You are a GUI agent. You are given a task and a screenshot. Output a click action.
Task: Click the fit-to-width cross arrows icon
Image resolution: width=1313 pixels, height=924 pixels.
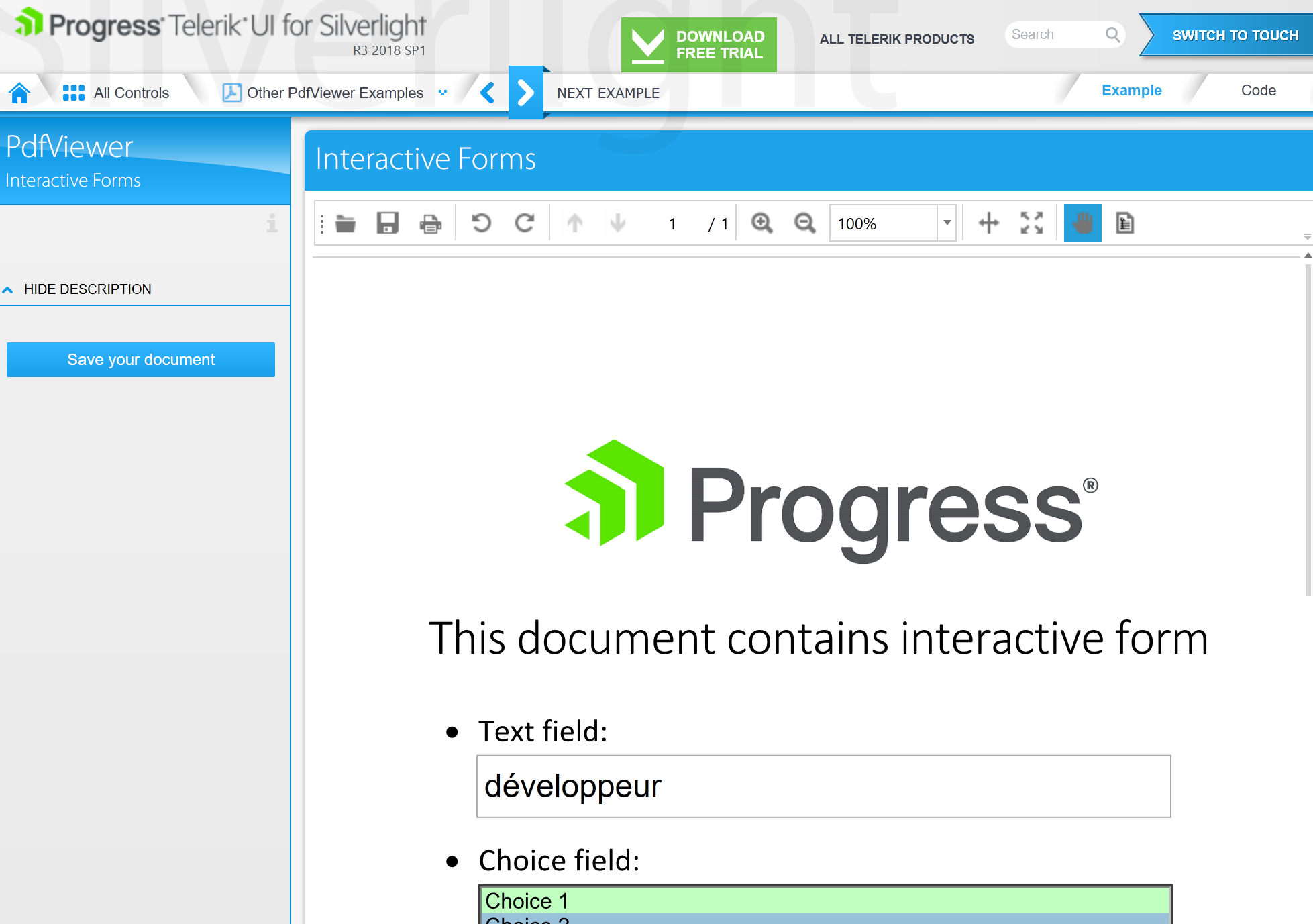(x=988, y=223)
